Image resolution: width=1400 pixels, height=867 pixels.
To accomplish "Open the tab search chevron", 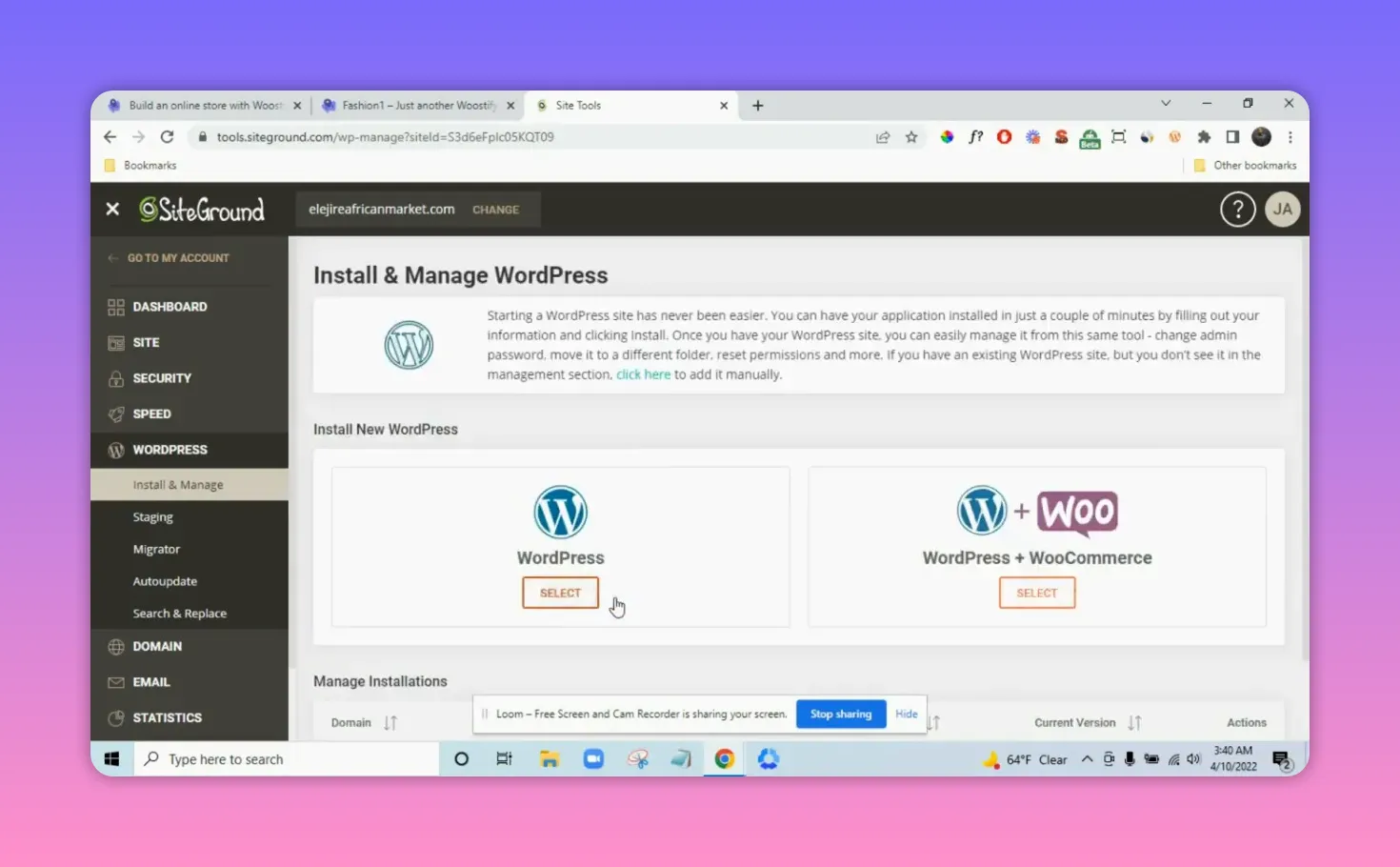I will pyautogui.click(x=1166, y=103).
